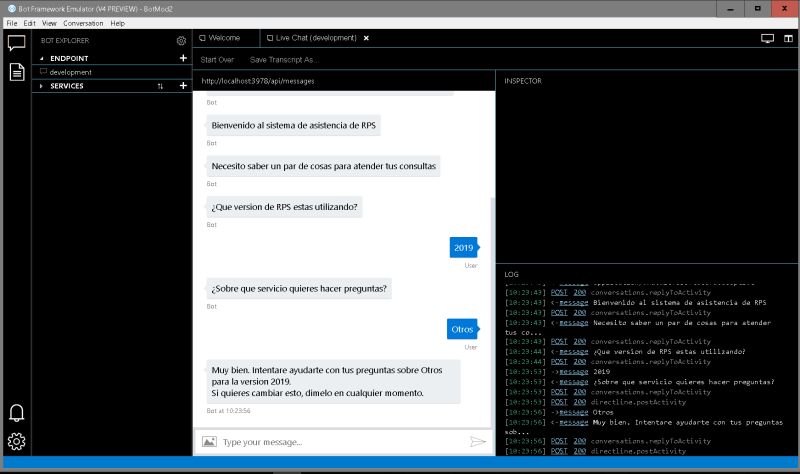Open log message link for Otros
This screenshot has height=474, width=800.
point(573,412)
